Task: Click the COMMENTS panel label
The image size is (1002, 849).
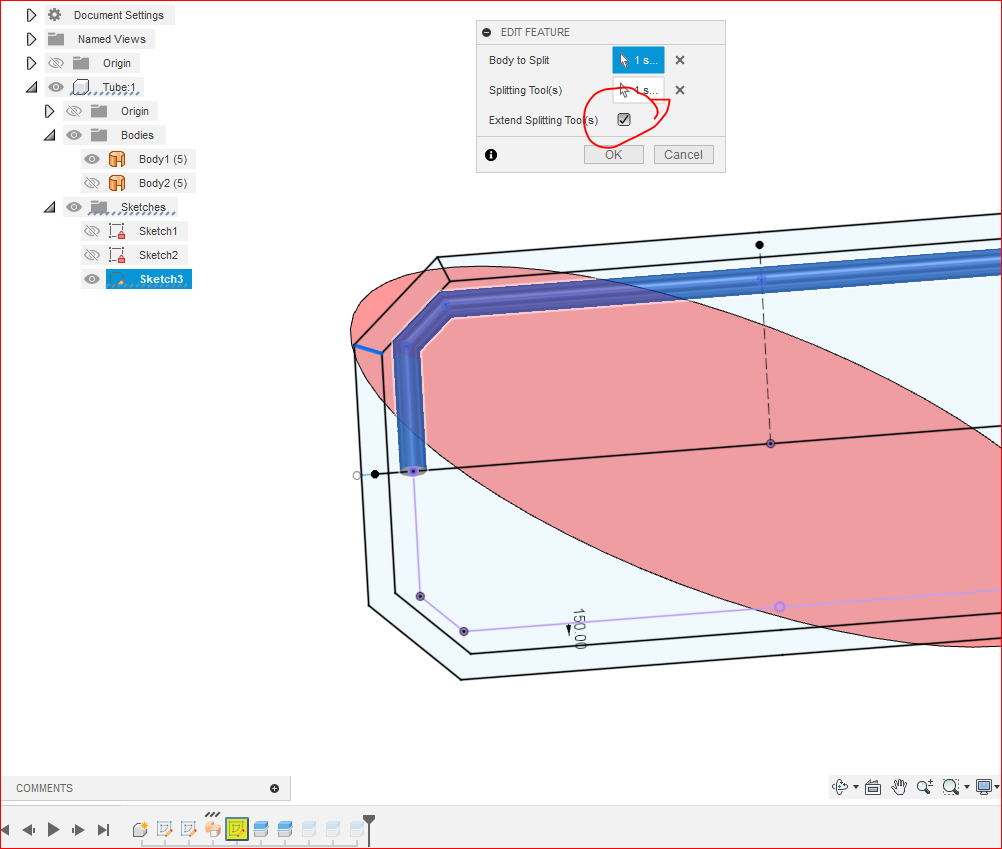Action: 45,788
